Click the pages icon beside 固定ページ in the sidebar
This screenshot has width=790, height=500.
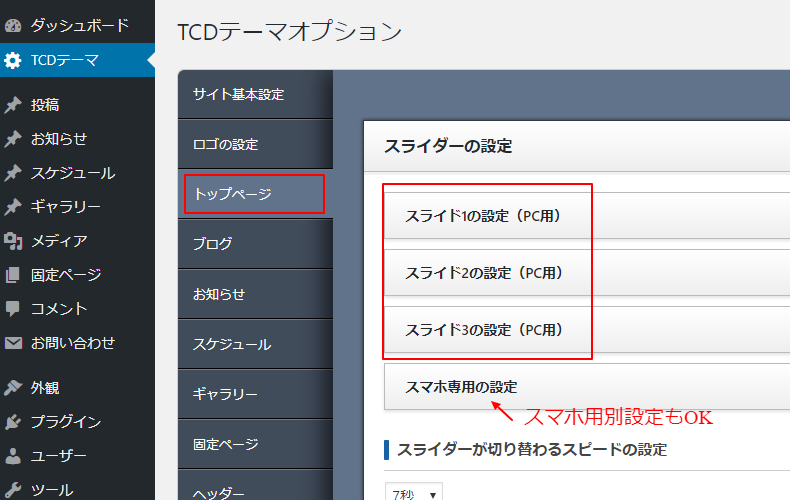point(13,275)
